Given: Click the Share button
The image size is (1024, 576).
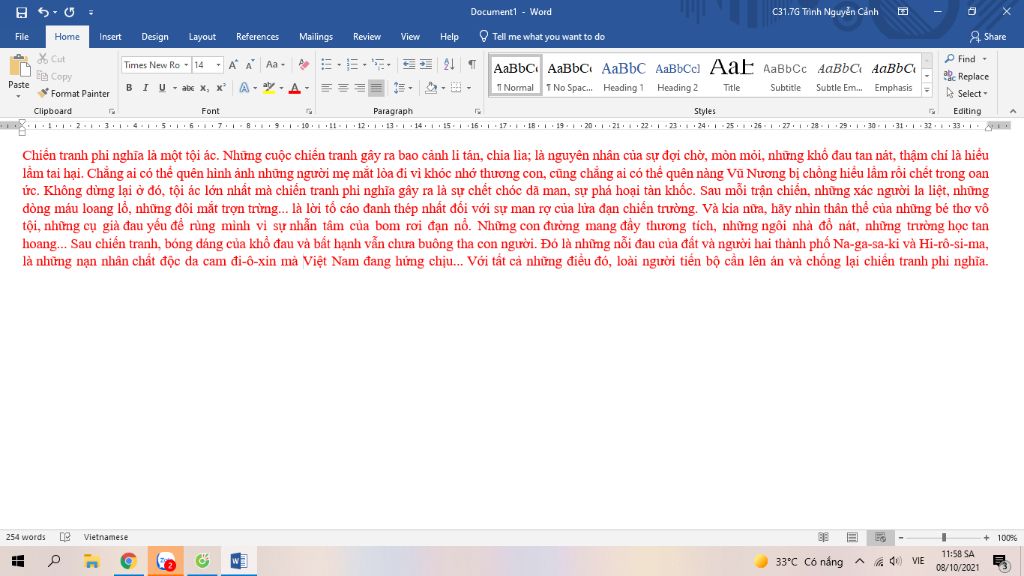Looking at the screenshot, I should tap(987, 37).
